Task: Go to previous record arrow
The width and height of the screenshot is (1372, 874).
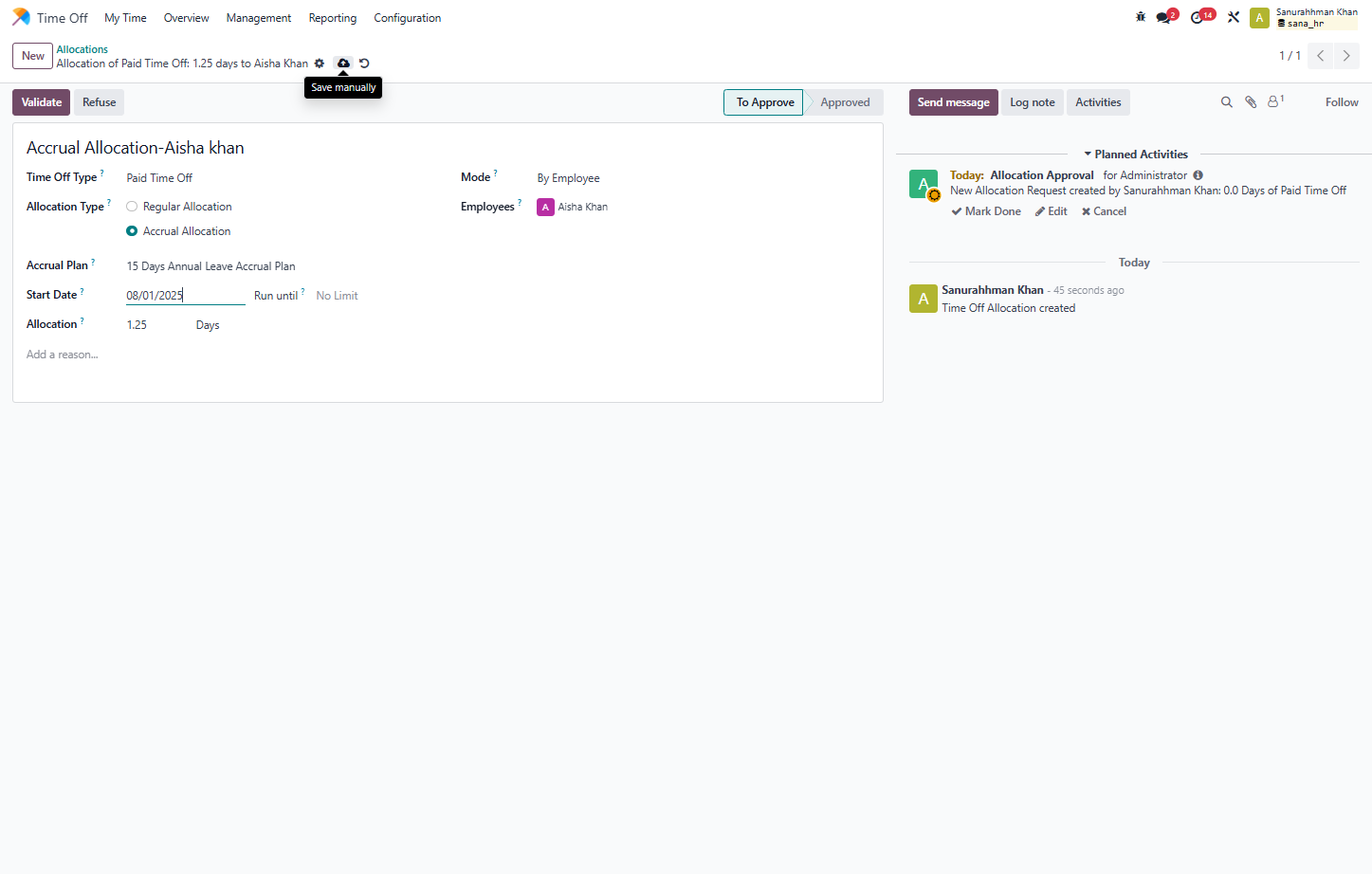Action: tap(1320, 56)
